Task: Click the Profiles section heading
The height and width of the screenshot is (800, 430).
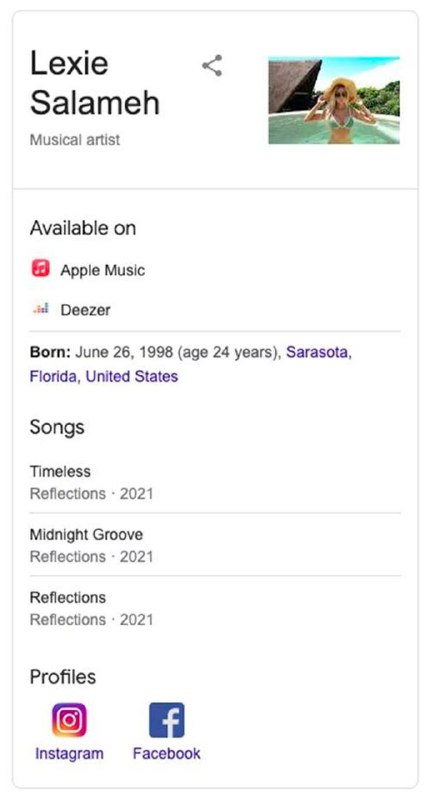Action: click(63, 677)
